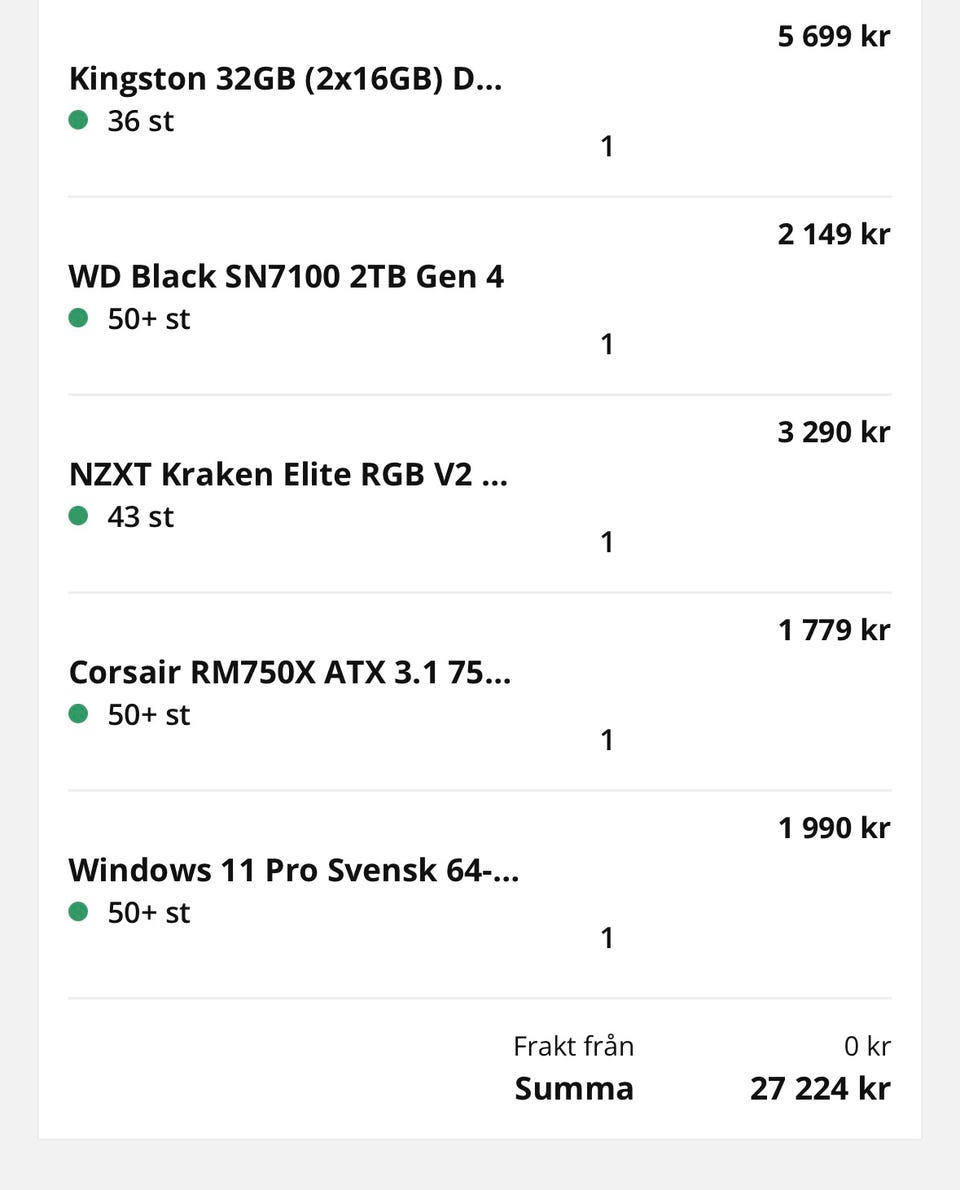Click green stock dot for Windows 11 Pro
This screenshot has width=960, height=1190.
(x=79, y=912)
